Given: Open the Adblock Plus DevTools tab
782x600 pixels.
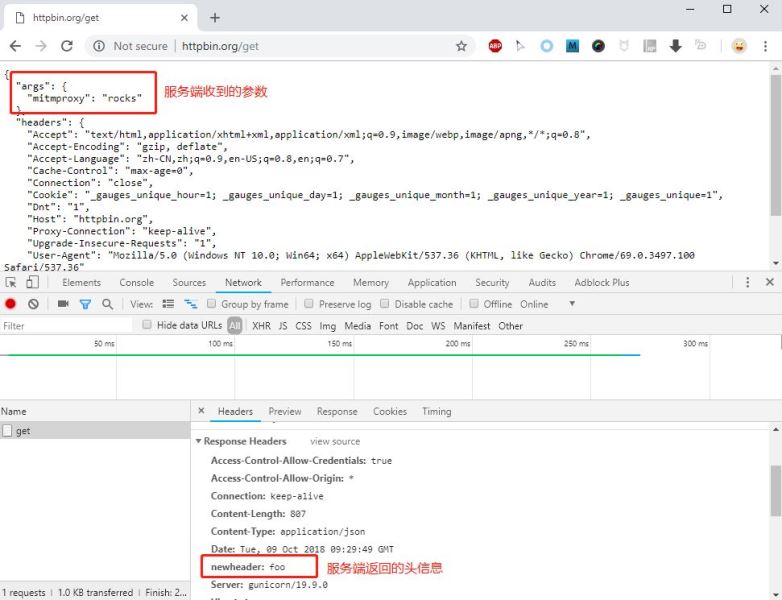Looking at the screenshot, I should (x=602, y=282).
